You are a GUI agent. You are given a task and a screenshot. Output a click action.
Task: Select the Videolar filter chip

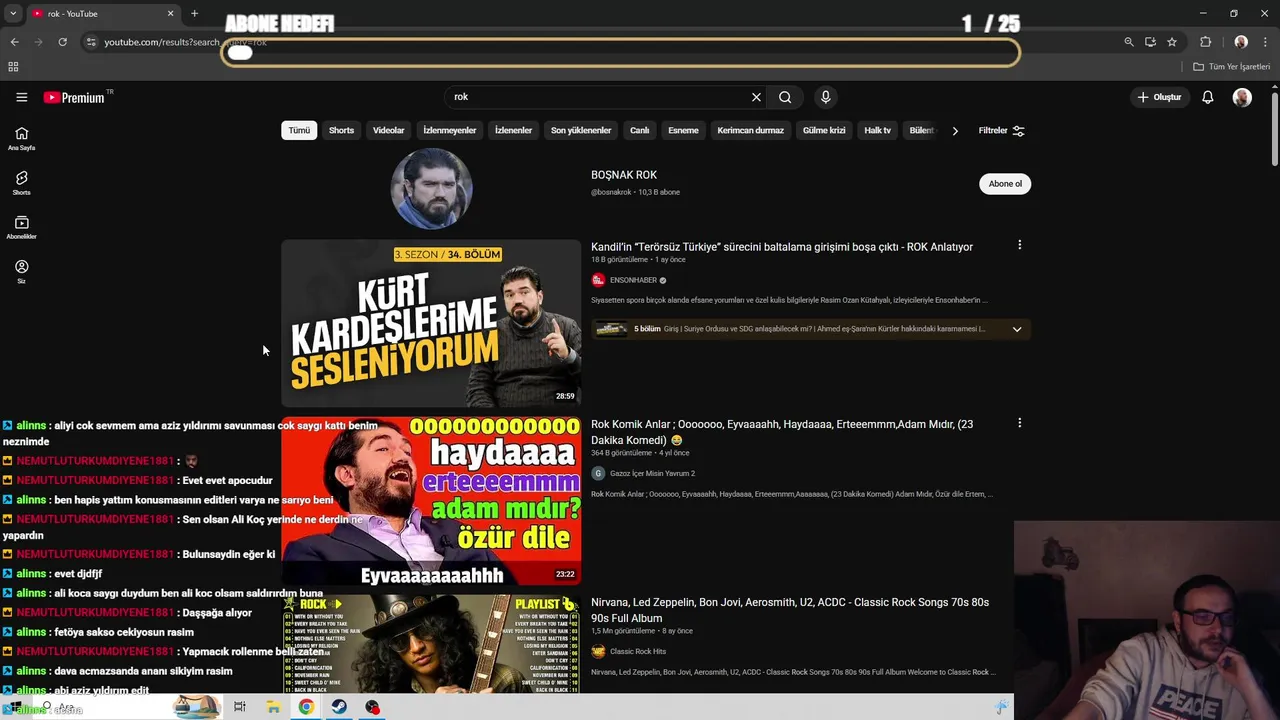[x=389, y=130]
